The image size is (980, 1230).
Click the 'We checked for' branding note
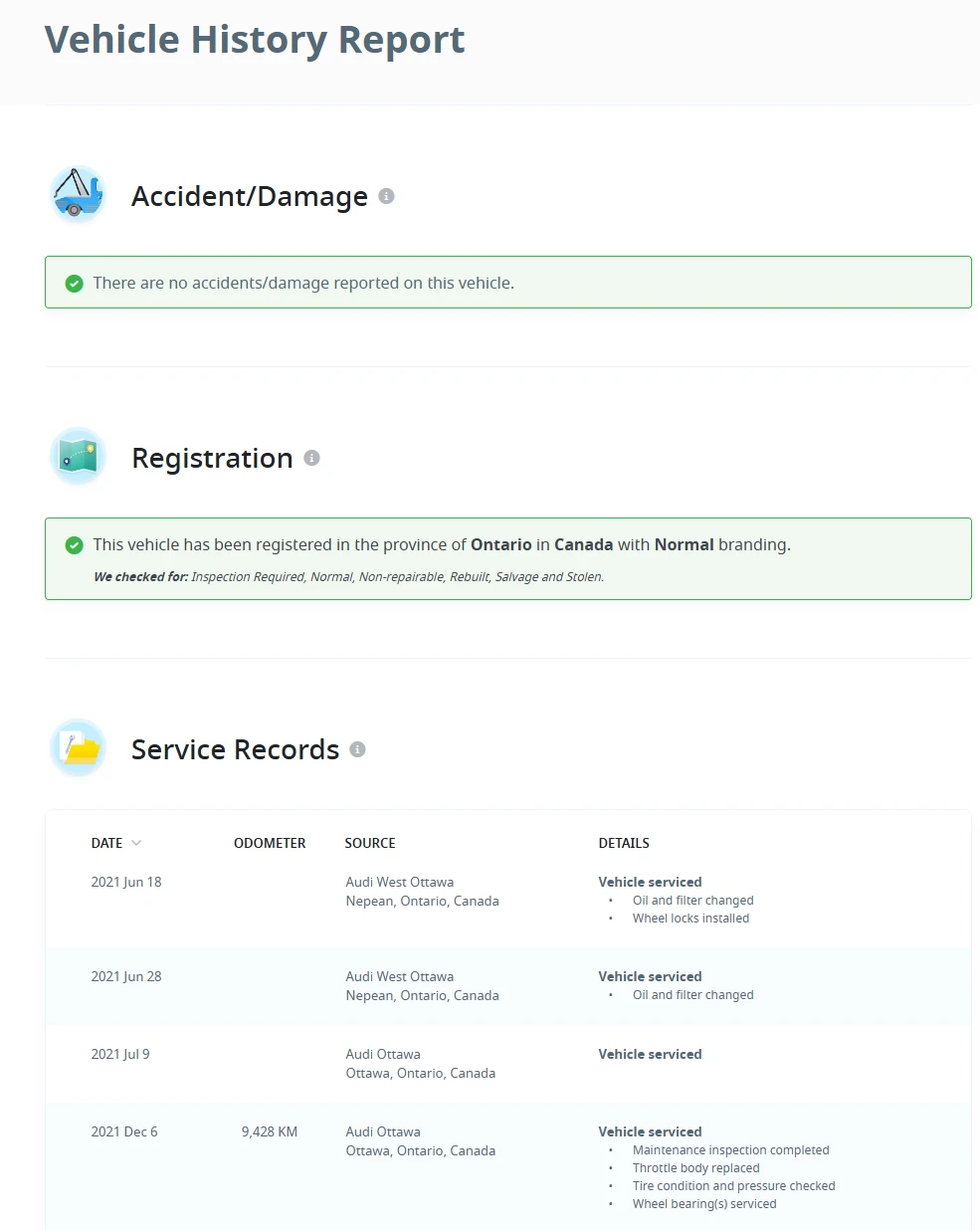349,577
